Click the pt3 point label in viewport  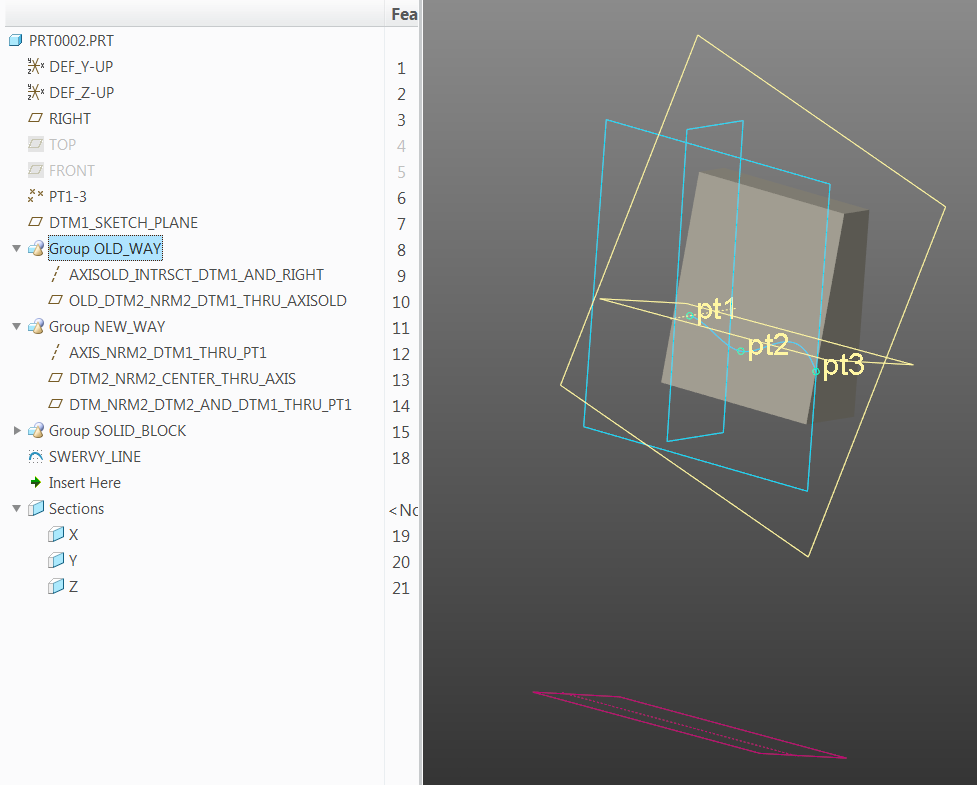point(844,365)
